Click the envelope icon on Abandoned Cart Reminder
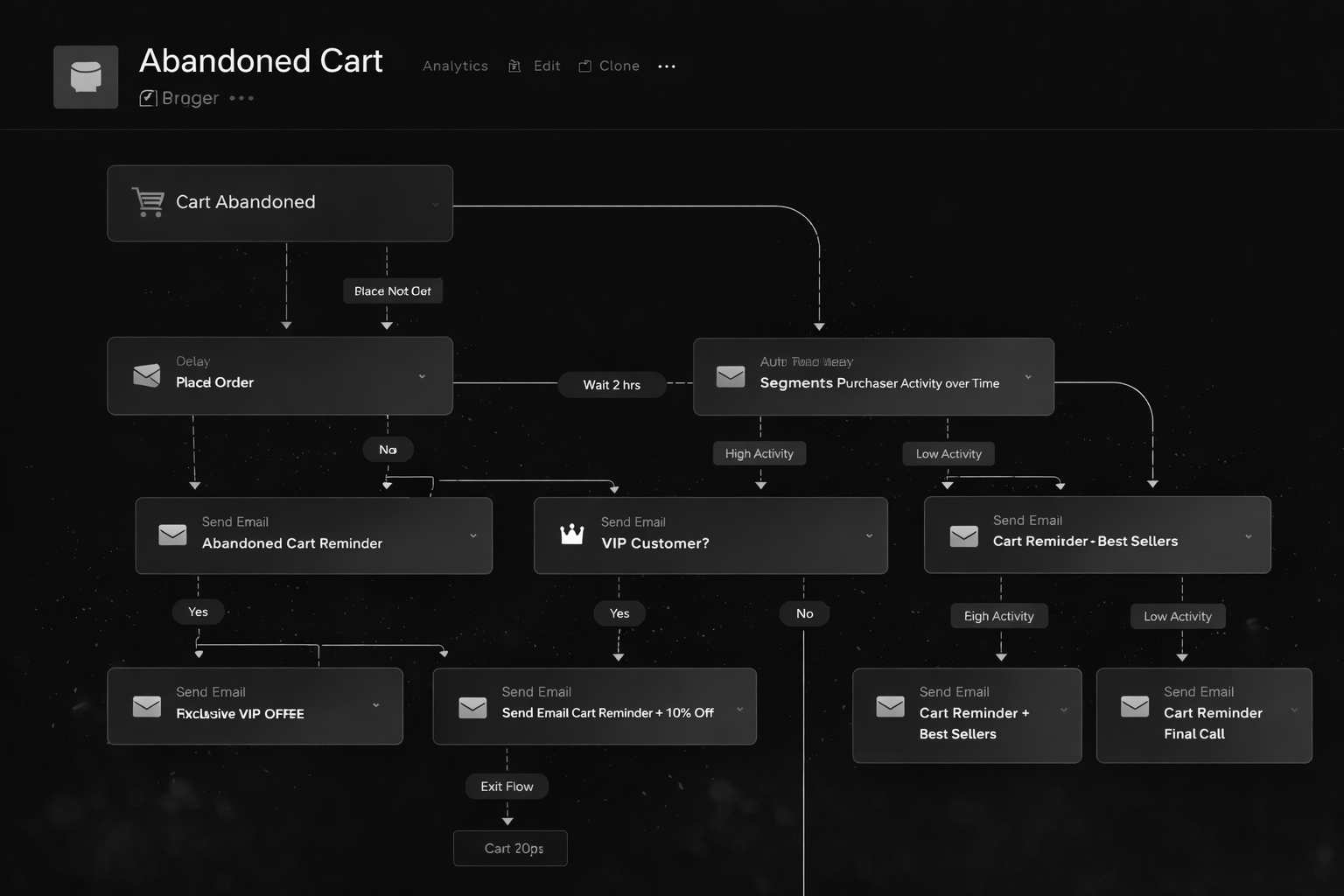 171,534
